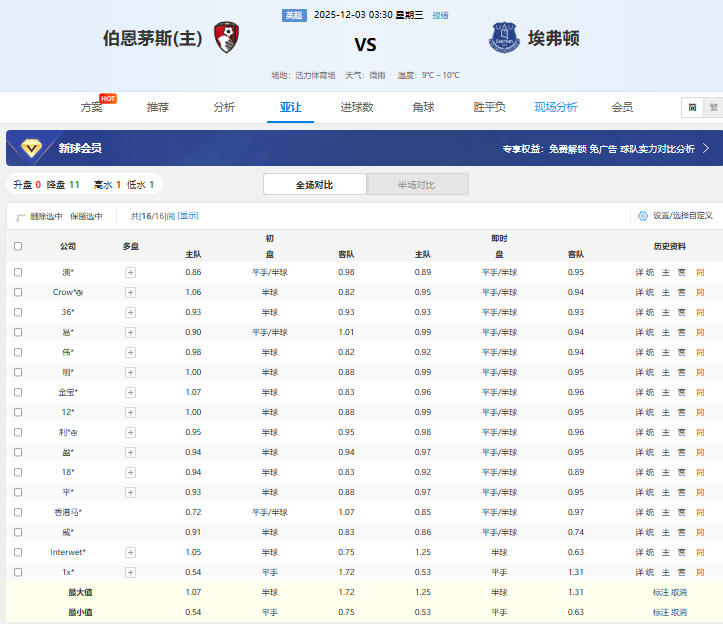
Task: Click the gold VIP diamond badge icon
Action: click(x=31, y=148)
